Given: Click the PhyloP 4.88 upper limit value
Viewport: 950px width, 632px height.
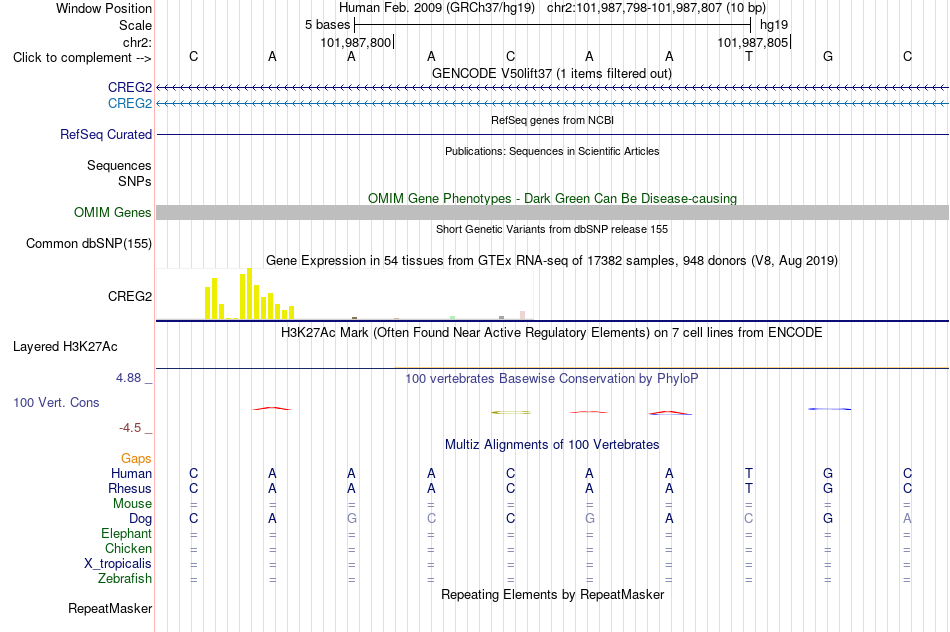Looking at the screenshot, I should pos(128,378).
